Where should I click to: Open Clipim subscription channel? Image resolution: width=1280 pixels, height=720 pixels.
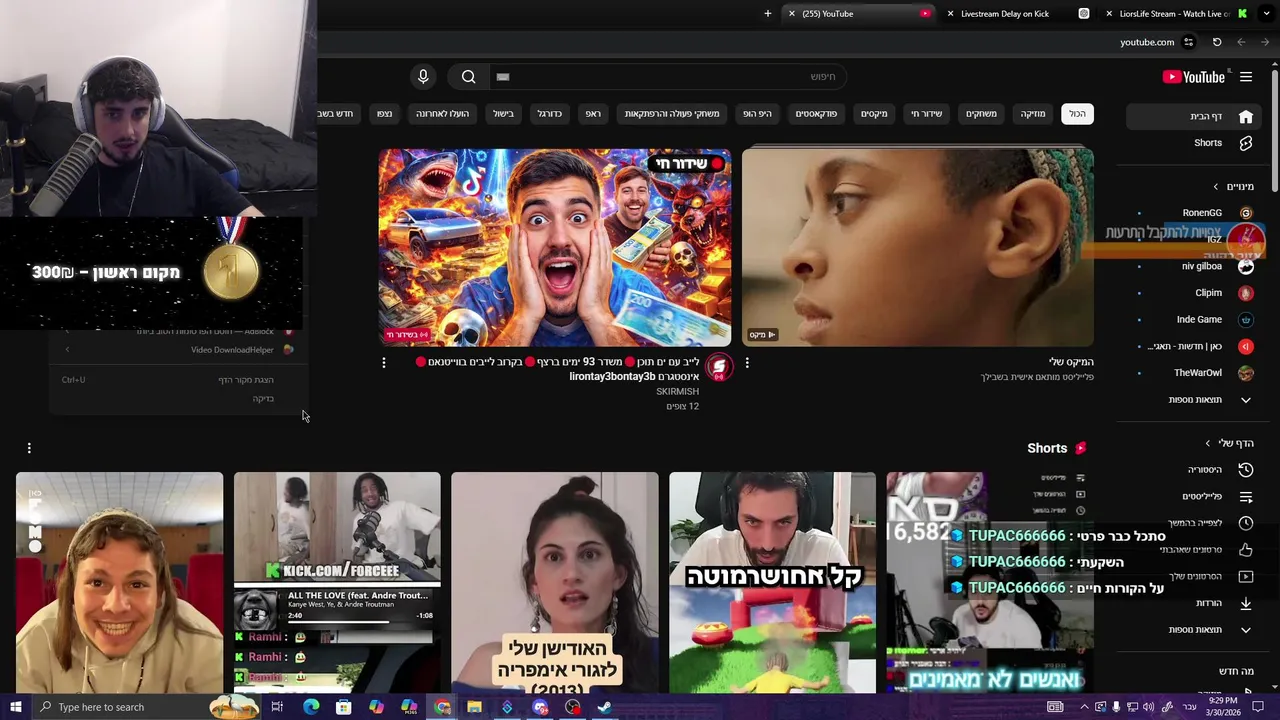(x=1196, y=293)
